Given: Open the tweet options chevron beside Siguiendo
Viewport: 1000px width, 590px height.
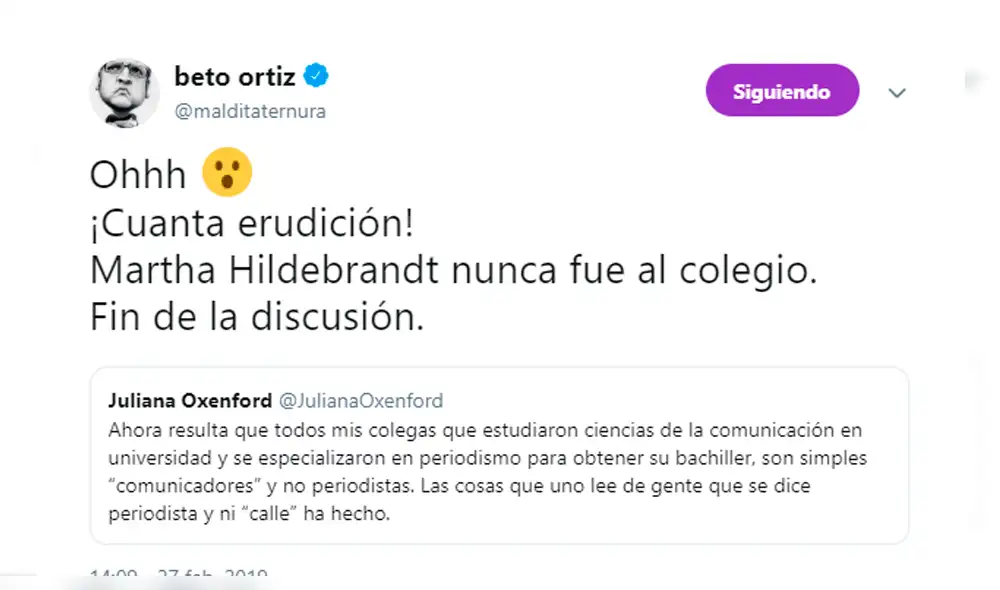Looking at the screenshot, I should [x=897, y=92].
